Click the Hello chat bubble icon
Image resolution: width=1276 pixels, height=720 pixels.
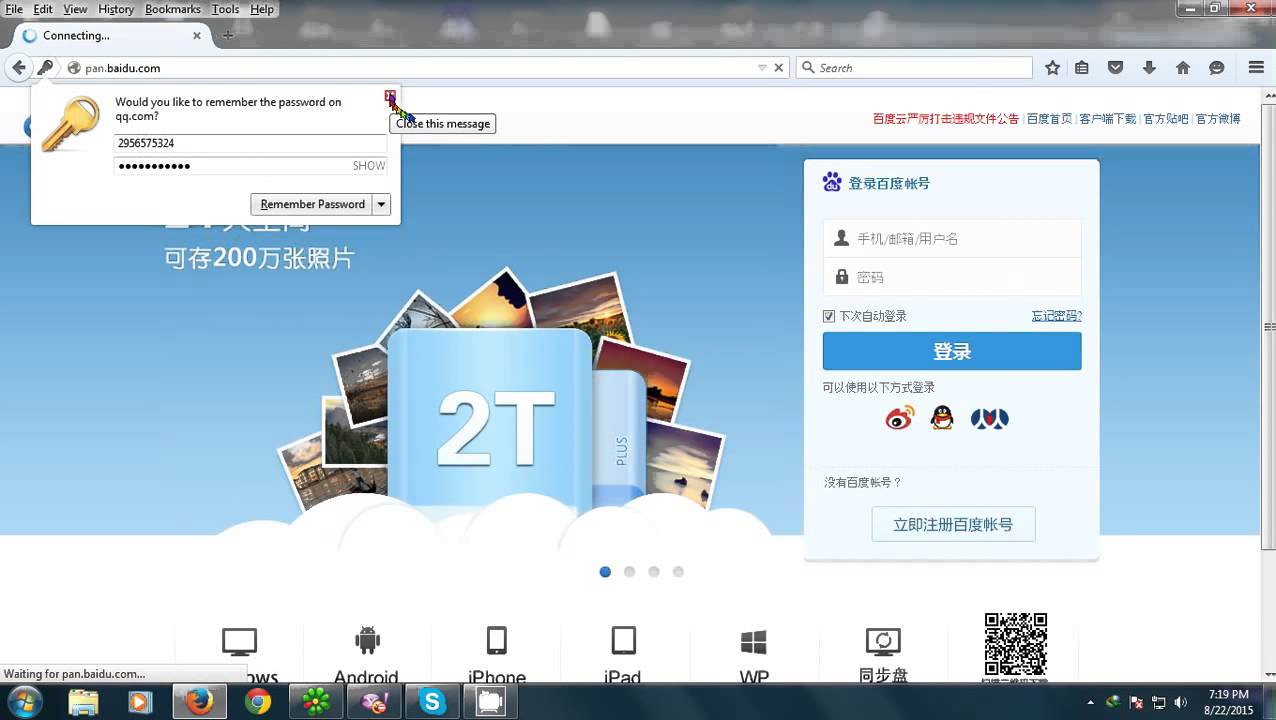[x=1217, y=68]
